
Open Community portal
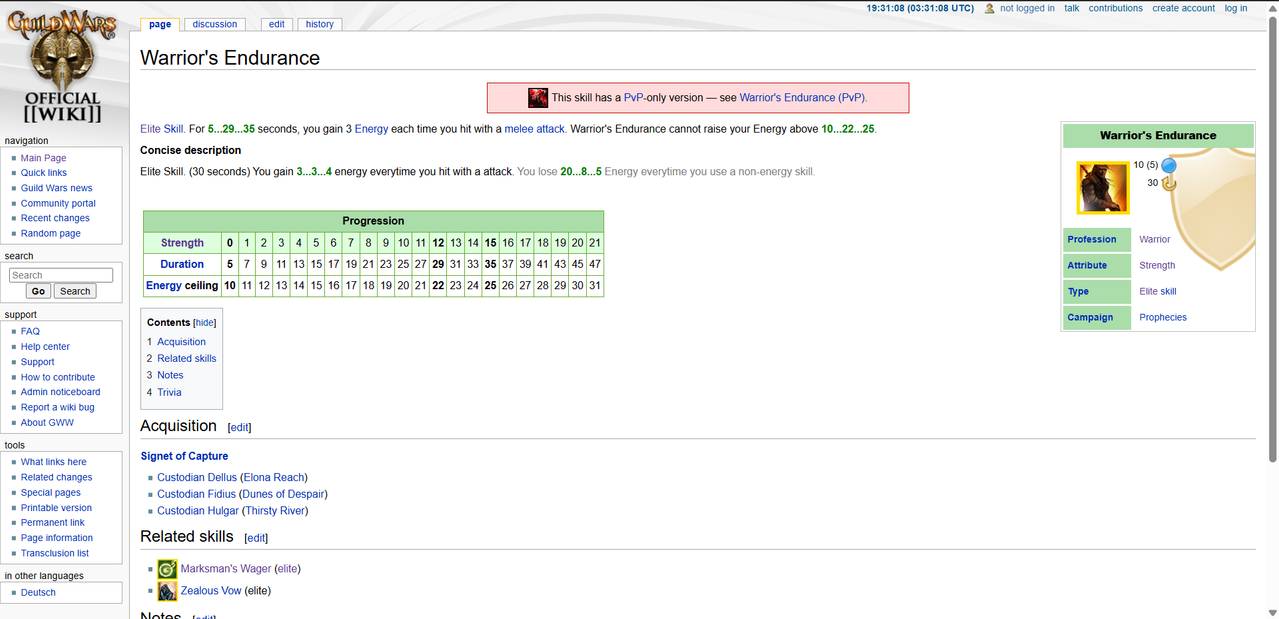(59, 203)
